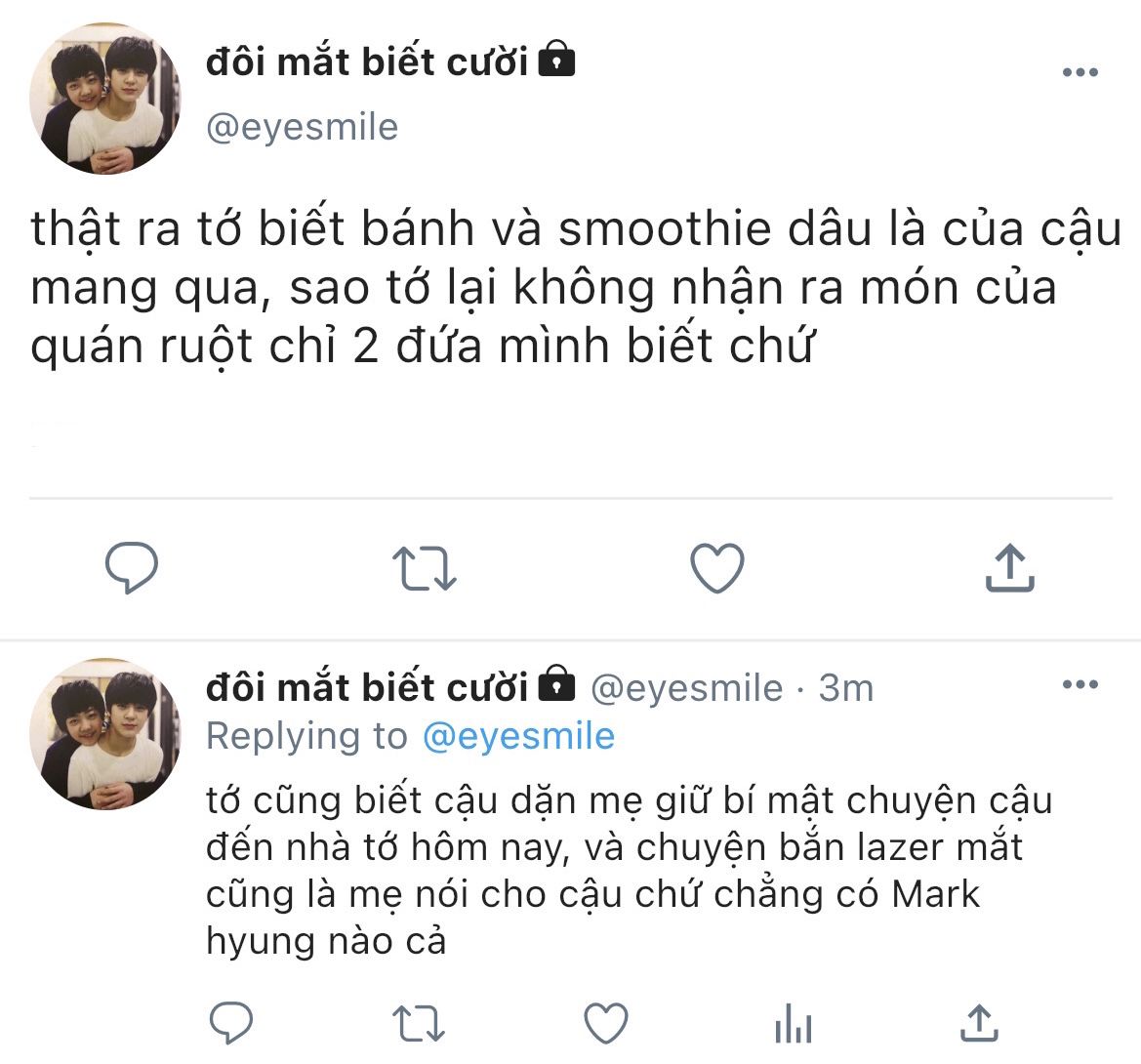
Task: Open reply on the main tweet
Action: pos(132,568)
